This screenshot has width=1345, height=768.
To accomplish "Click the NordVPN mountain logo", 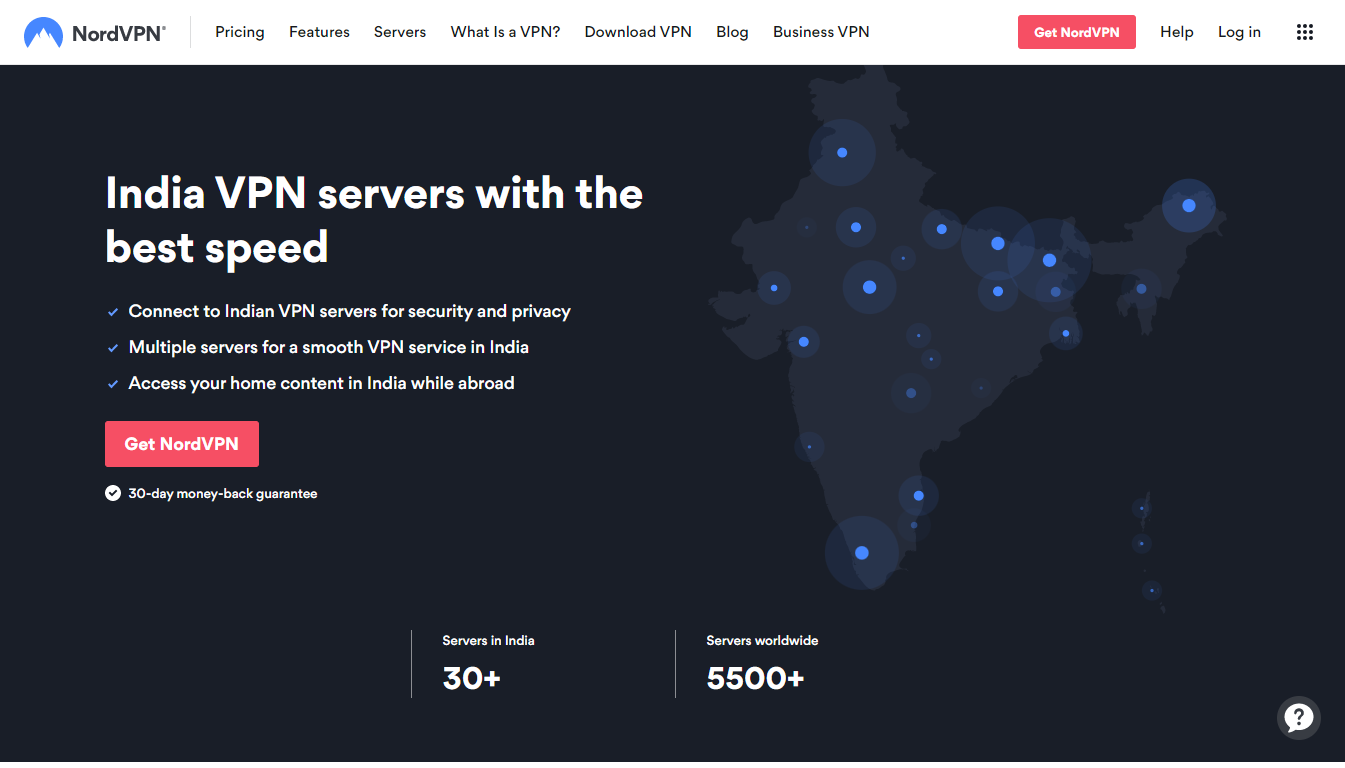I will pos(43,33).
